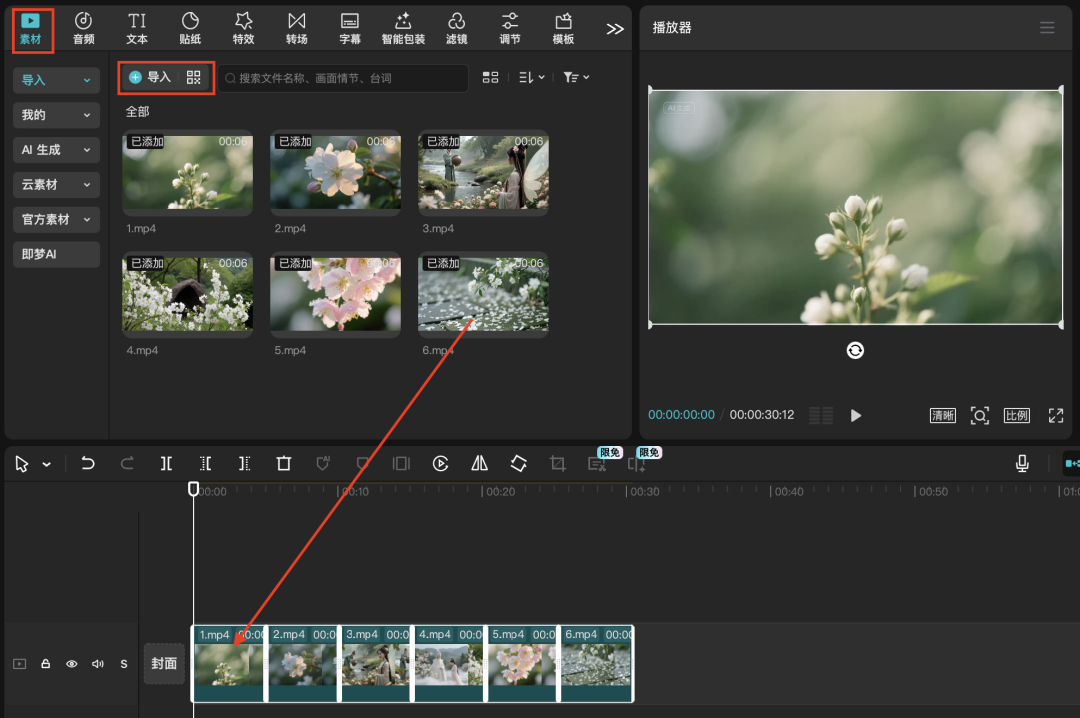Open the 滤镜 (filters) panel

[456, 28]
